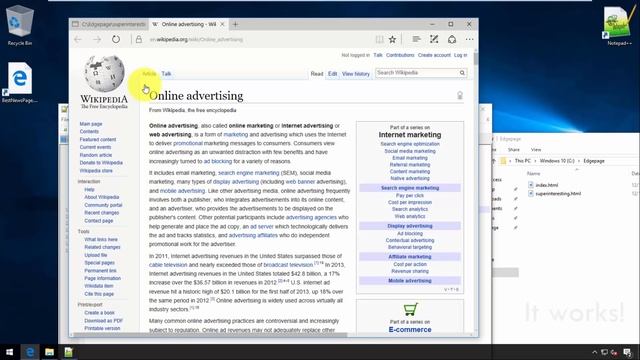The image size is (640, 360).
Task: Open the Action Center tray icon
Action: click(x=627, y=352)
